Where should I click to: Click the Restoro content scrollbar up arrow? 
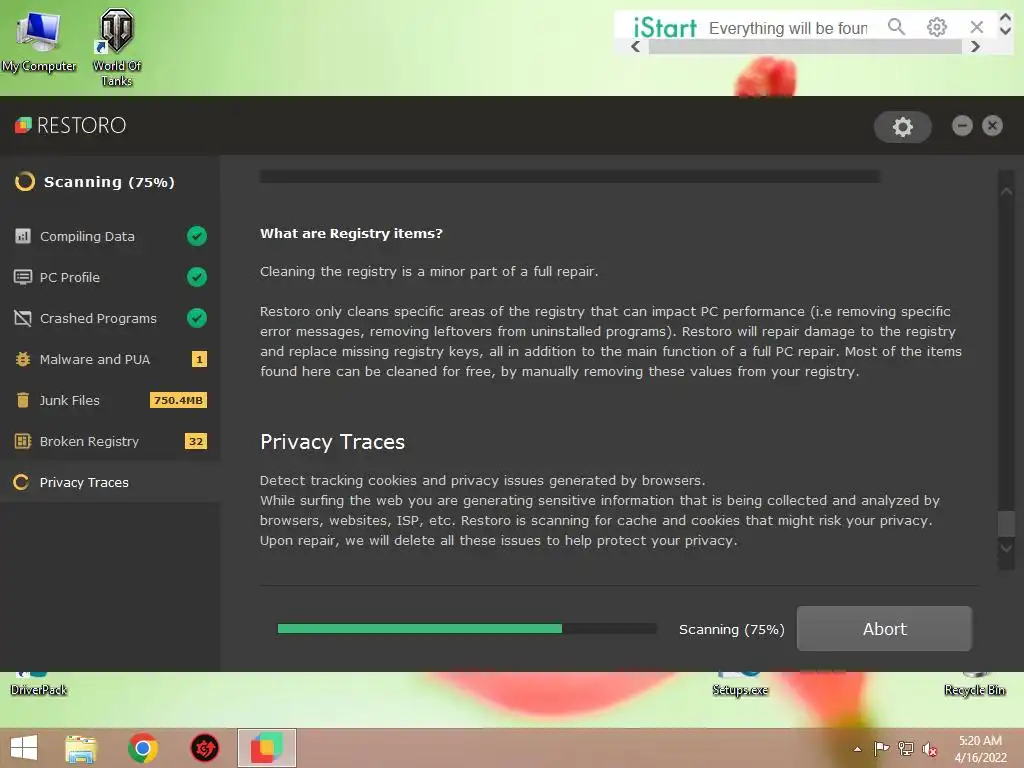pos(1006,191)
